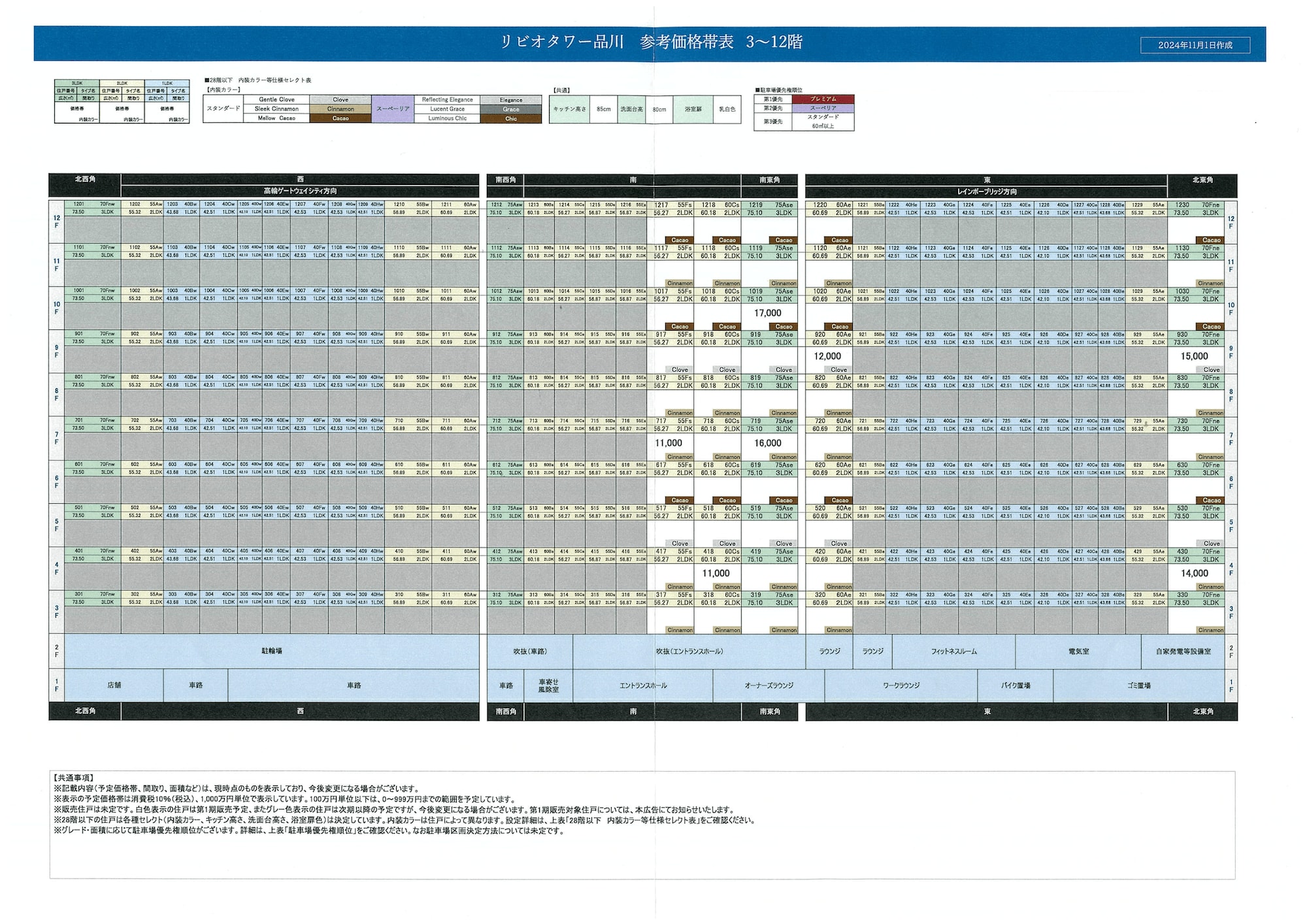
Task: Click unit number '317' on the 3rd floor
Action: pos(661,595)
